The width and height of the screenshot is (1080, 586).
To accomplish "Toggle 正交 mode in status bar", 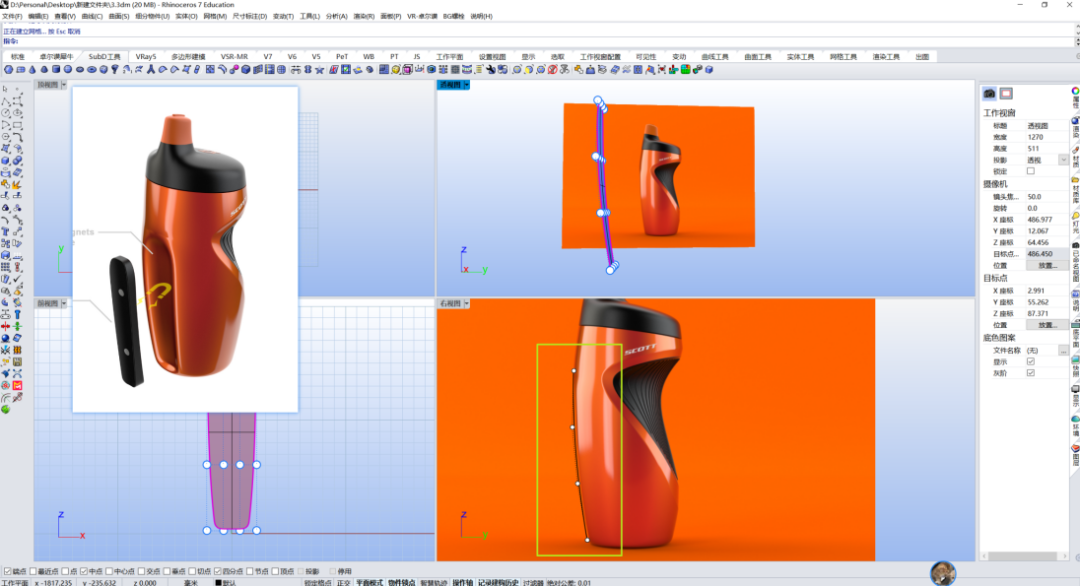I will tap(343, 583).
